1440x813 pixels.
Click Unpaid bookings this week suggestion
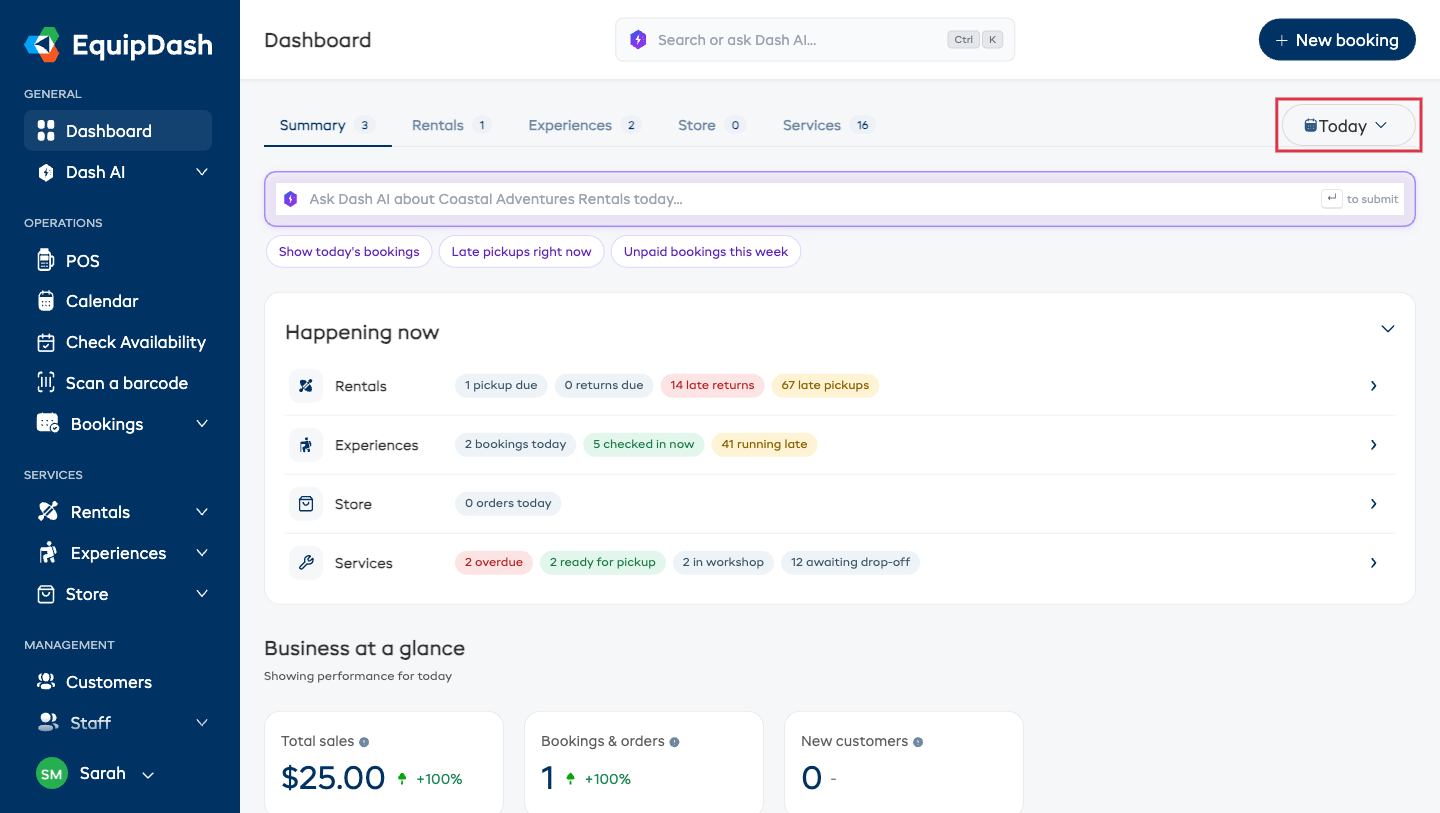[x=706, y=252]
